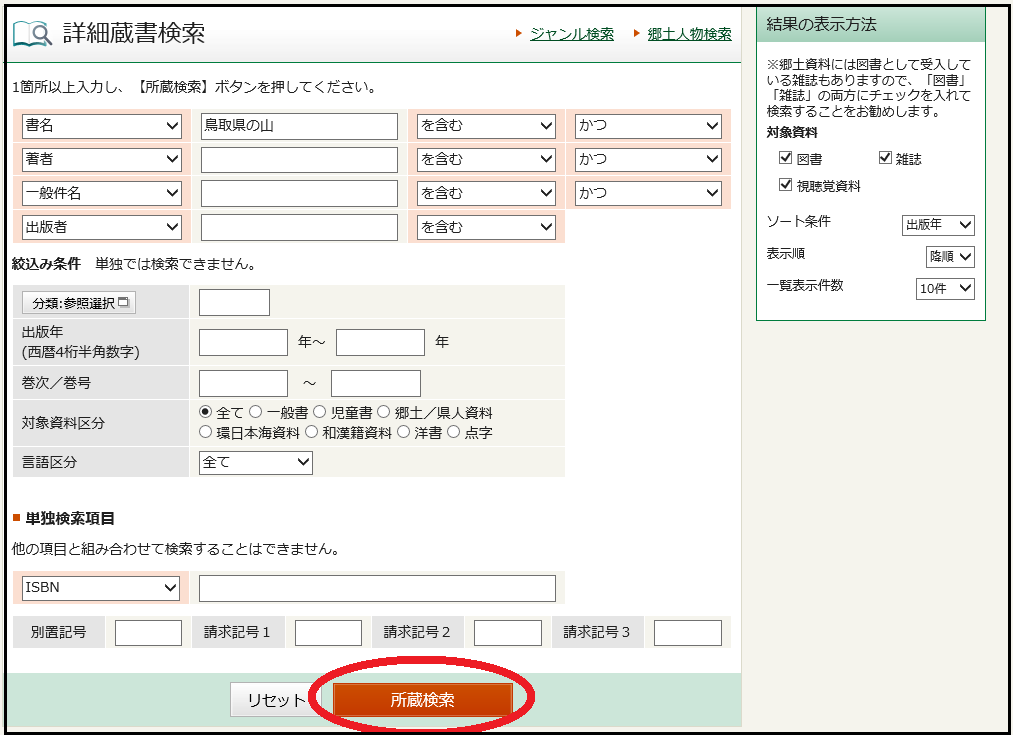1013x735 pixels.
Task: Open the かつ dropdown in the 一般件名 row
Action: click(648, 192)
